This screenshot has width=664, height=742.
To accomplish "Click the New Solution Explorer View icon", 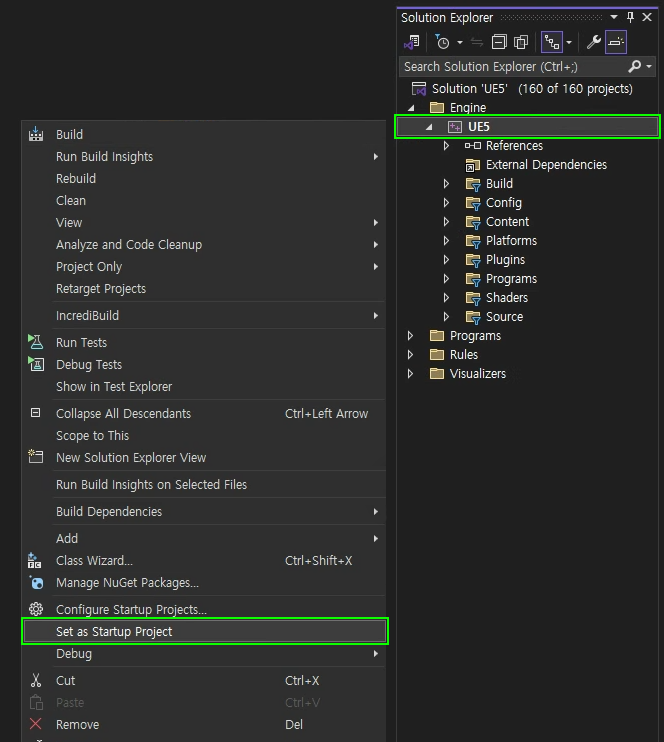I will click(35, 457).
